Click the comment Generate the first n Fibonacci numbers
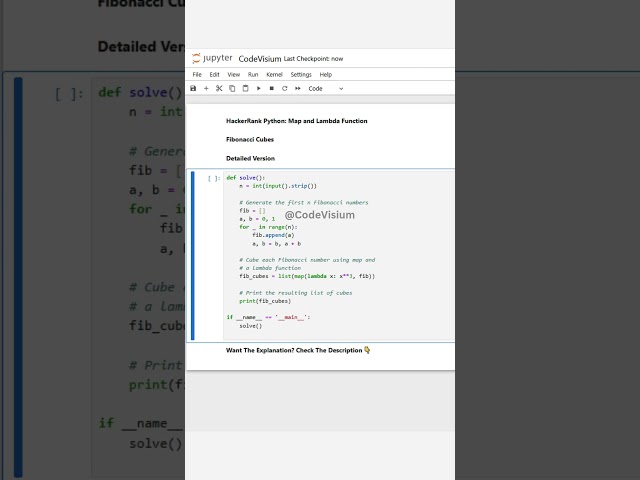640x480 pixels. point(304,202)
